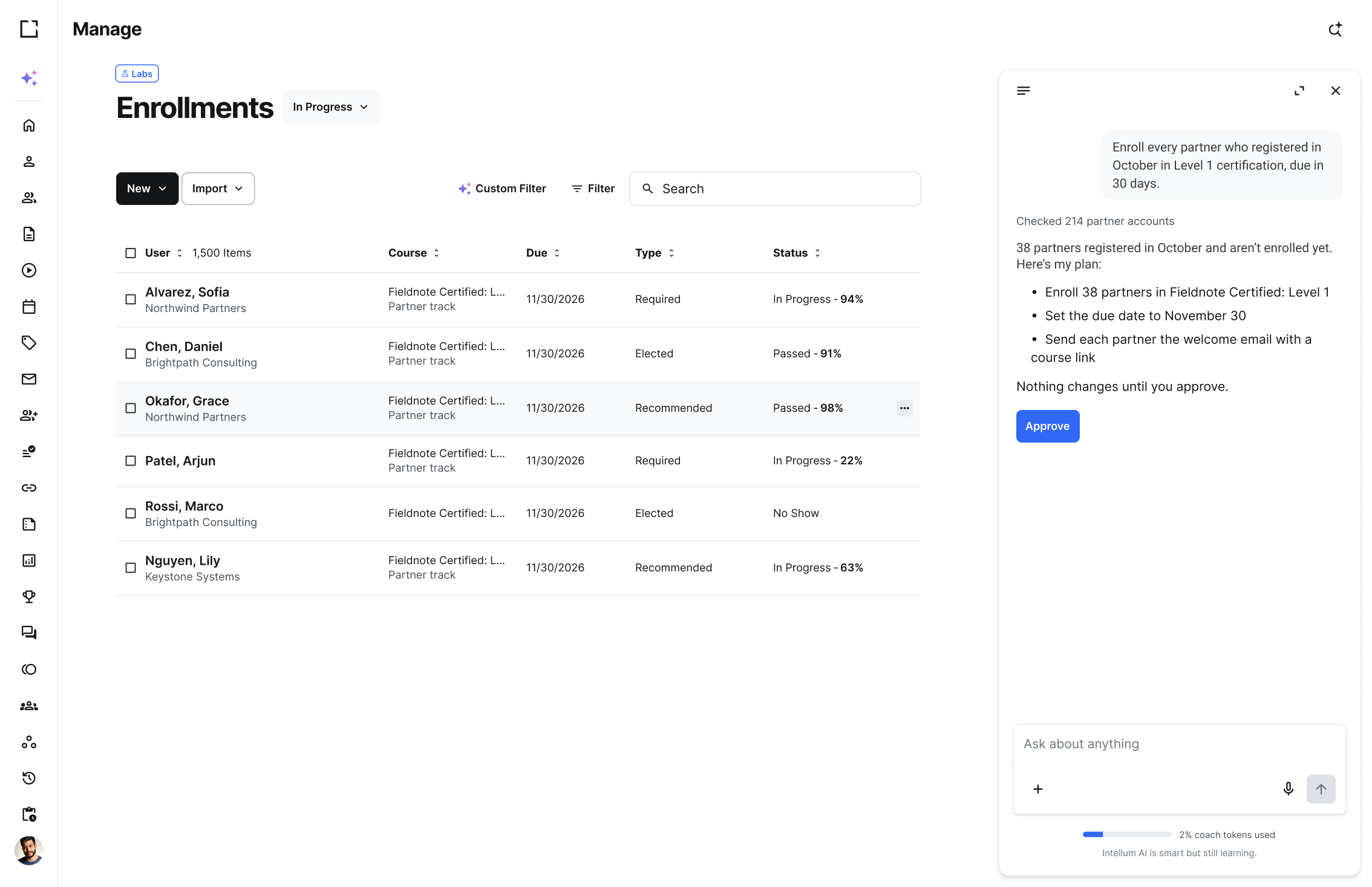Check the Alvarez, Sofia row checkbox

click(x=131, y=299)
